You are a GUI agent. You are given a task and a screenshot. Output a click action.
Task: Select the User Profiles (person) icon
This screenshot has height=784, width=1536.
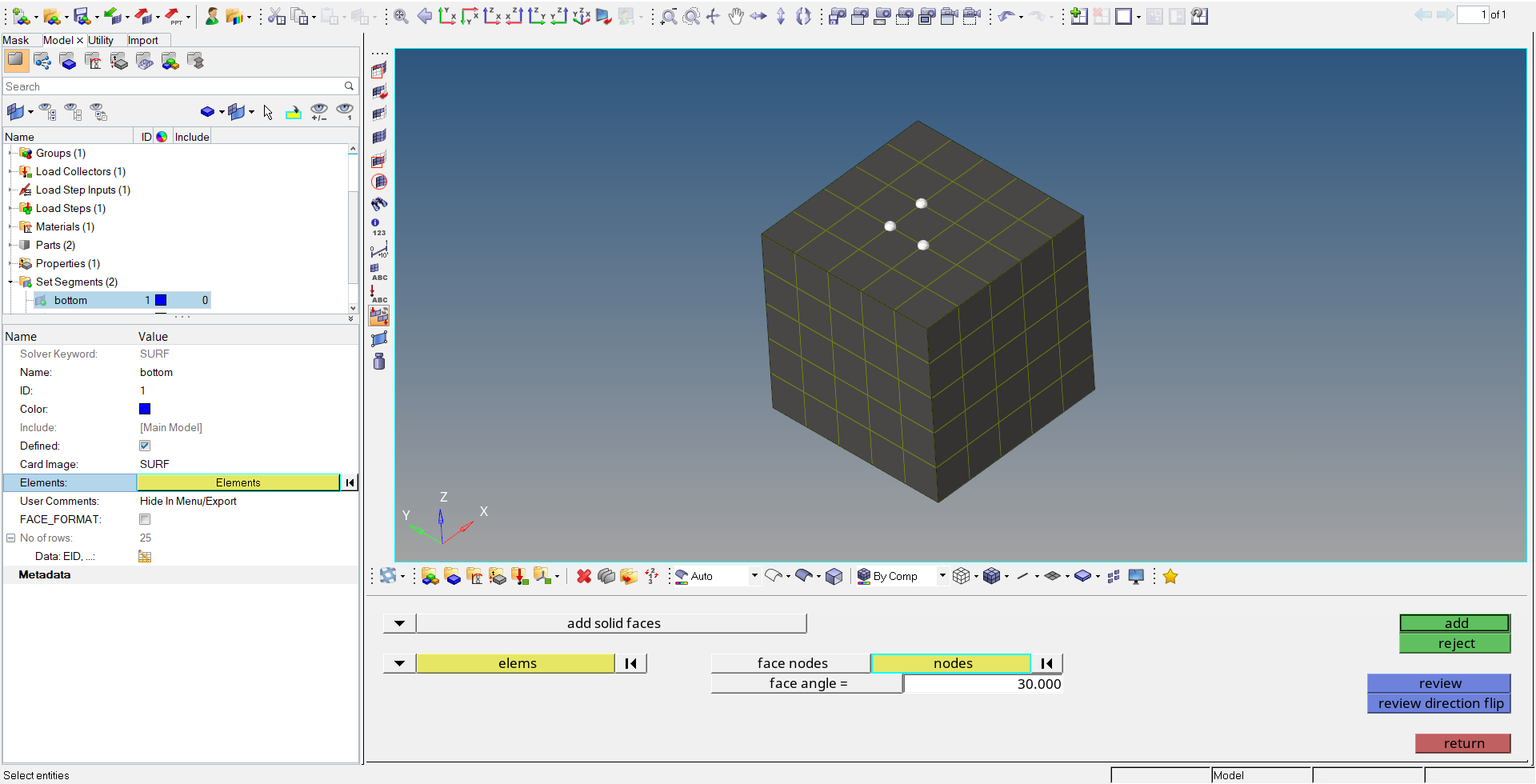click(212, 16)
